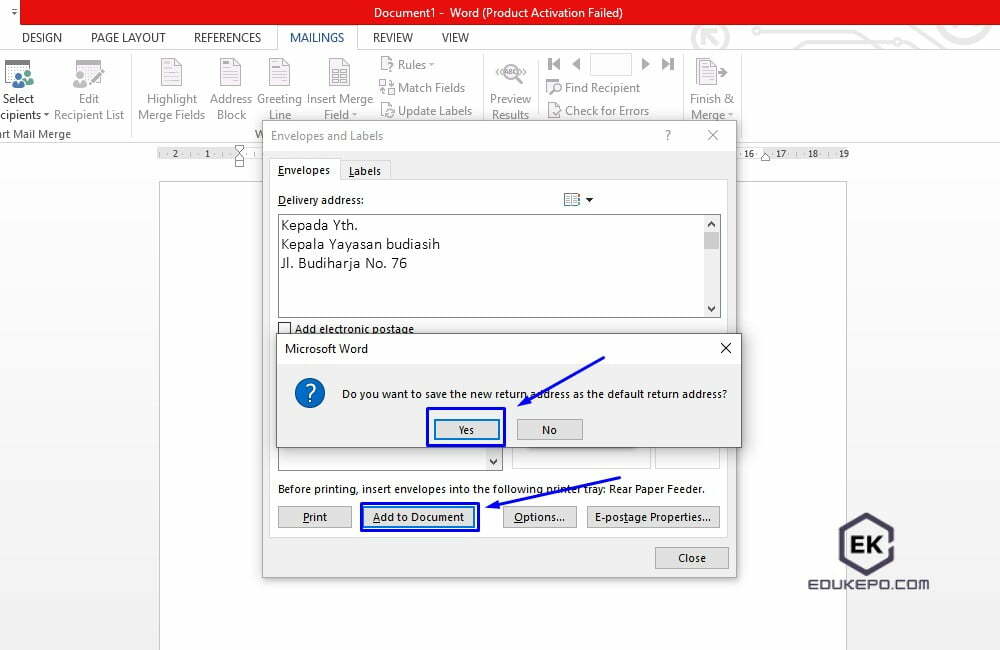Enable the Add electronic postage checkbox

pos(285,328)
